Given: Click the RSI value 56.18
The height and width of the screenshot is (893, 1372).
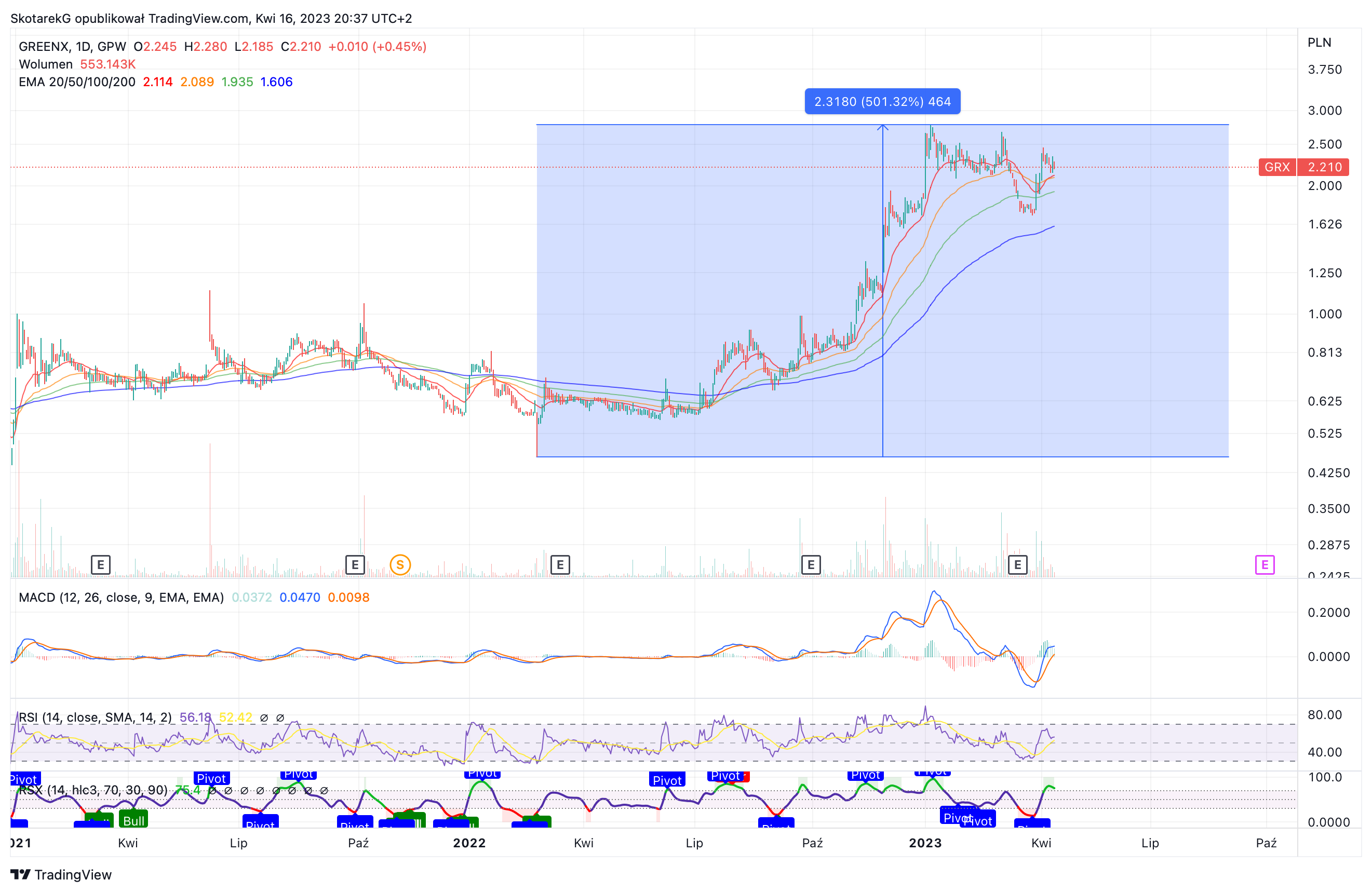Looking at the screenshot, I should pyautogui.click(x=195, y=717).
